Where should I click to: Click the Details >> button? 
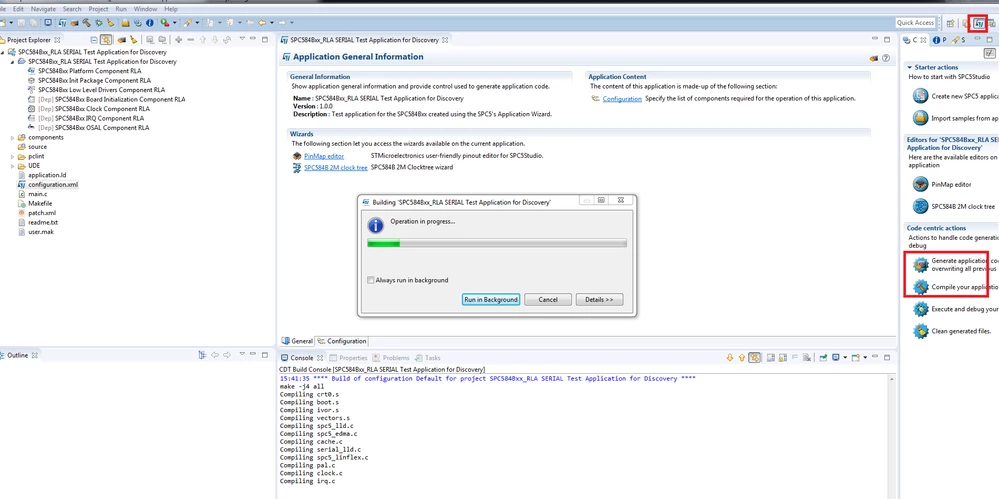click(x=599, y=300)
